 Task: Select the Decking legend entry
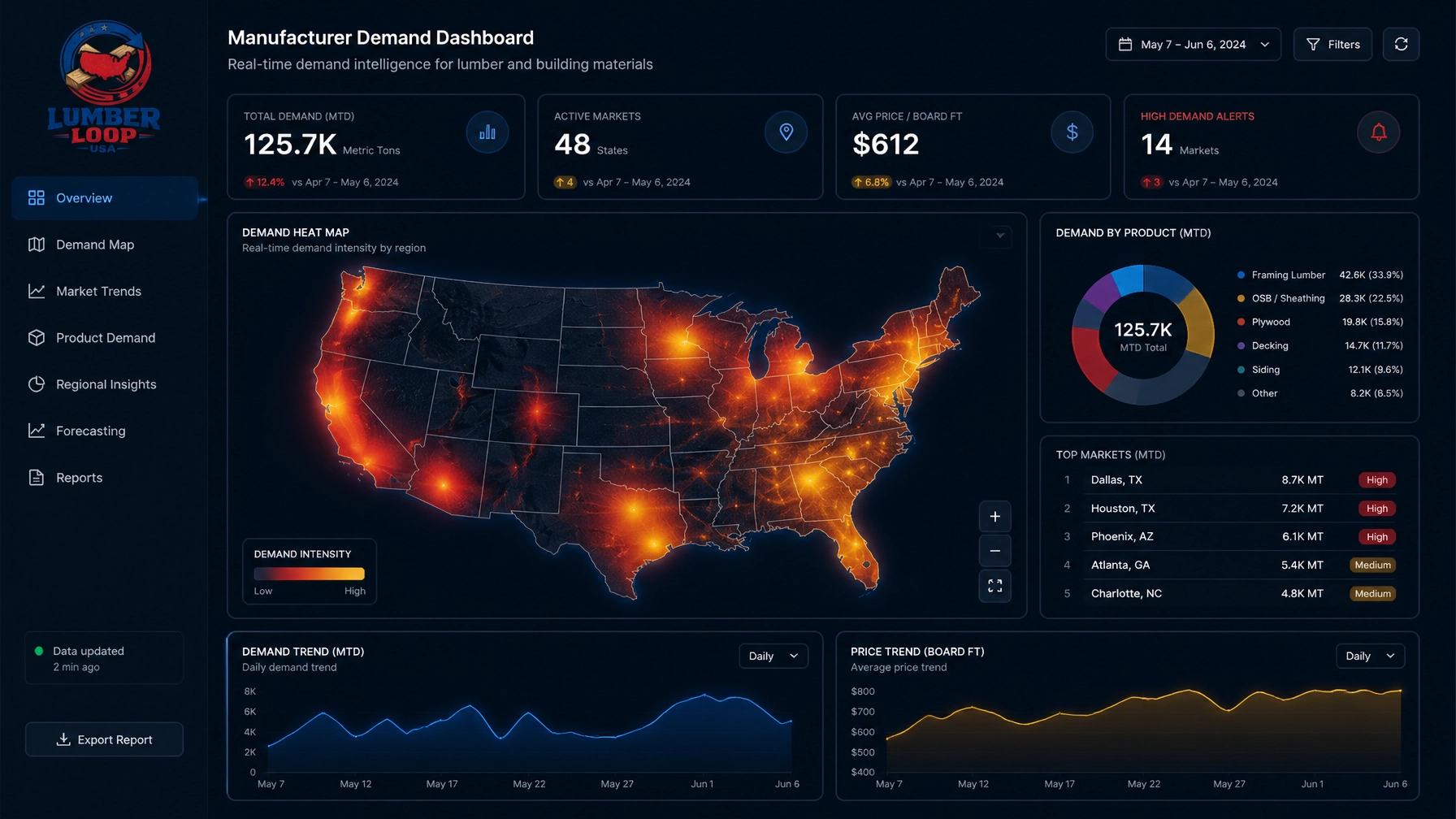(1319, 346)
